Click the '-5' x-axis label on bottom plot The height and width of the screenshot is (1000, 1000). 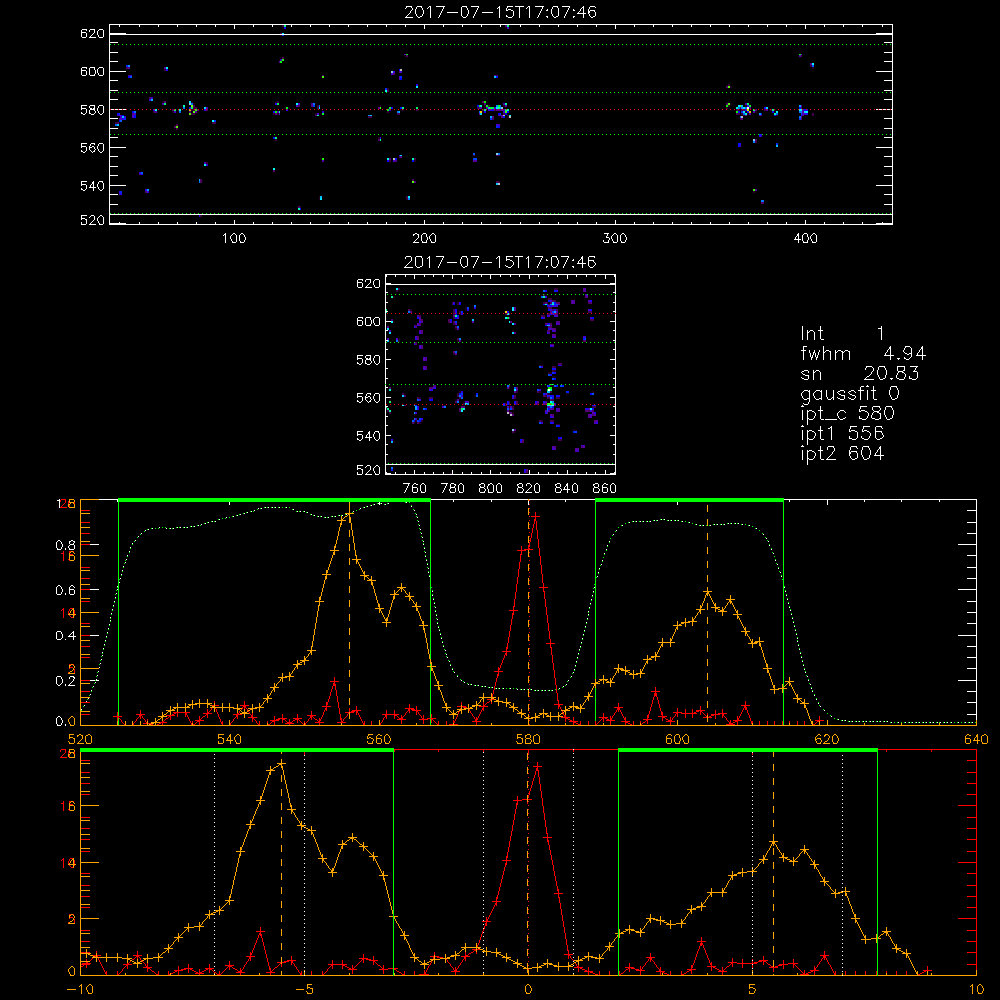click(304, 989)
